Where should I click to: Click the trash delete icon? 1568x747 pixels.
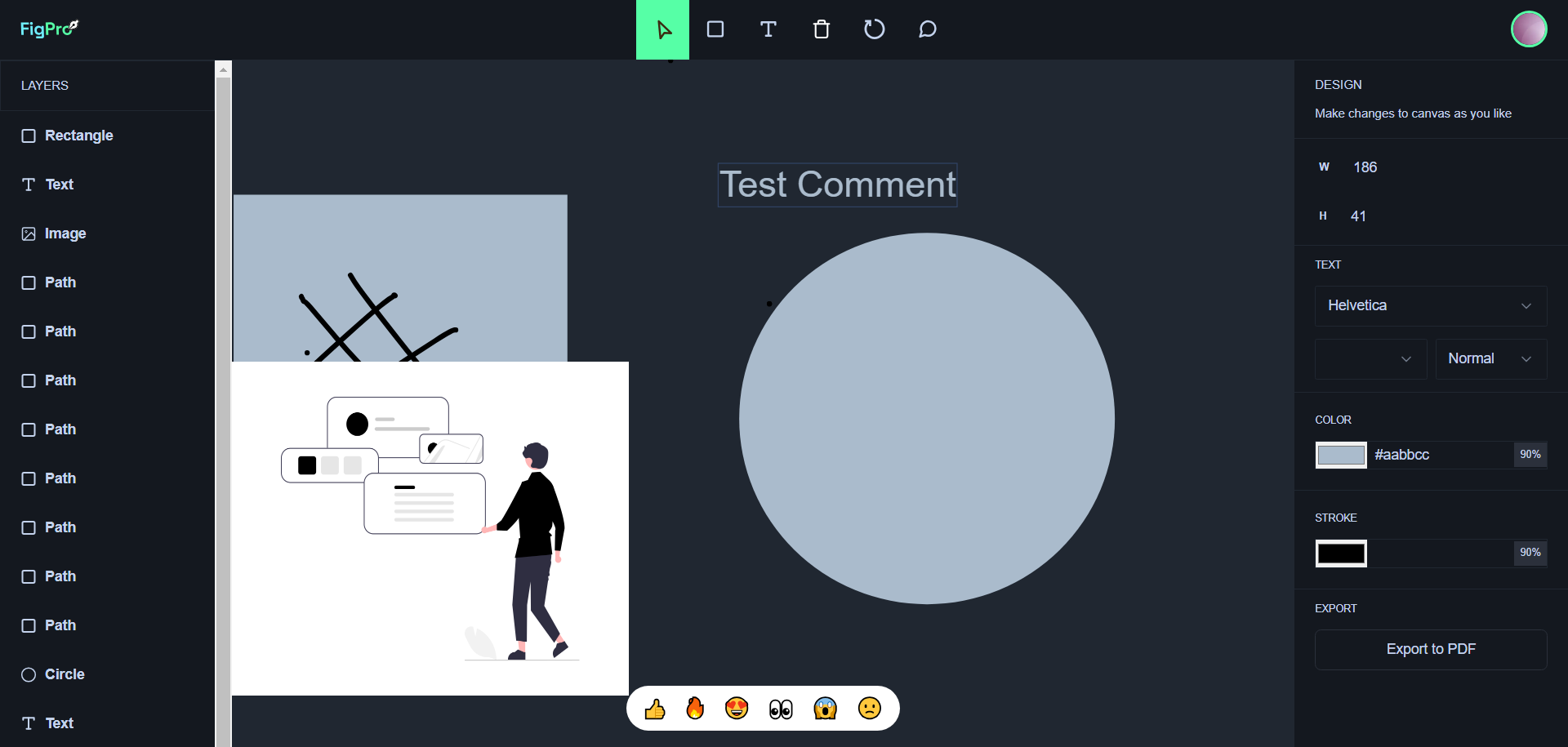tap(822, 29)
